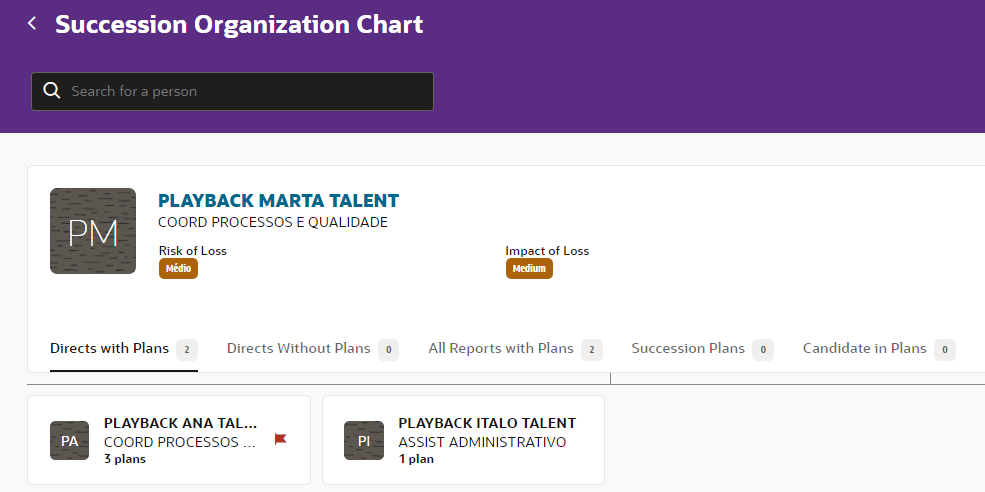The image size is (985, 492).
Task: Click the Medium impact of loss badge
Action: coord(529,269)
